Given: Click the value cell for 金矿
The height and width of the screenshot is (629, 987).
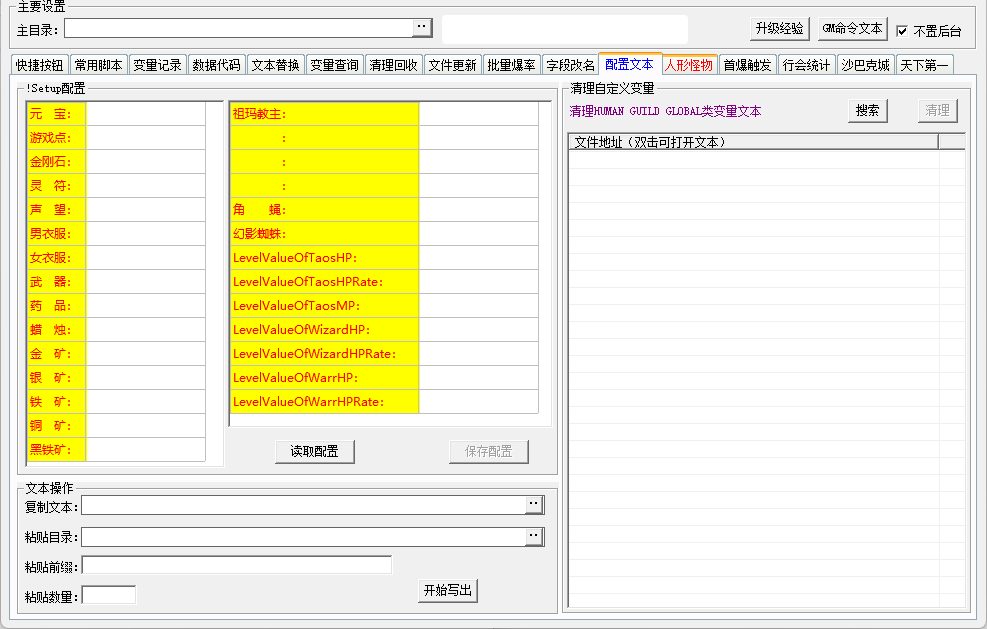Looking at the screenshot, I should (145, 354).
